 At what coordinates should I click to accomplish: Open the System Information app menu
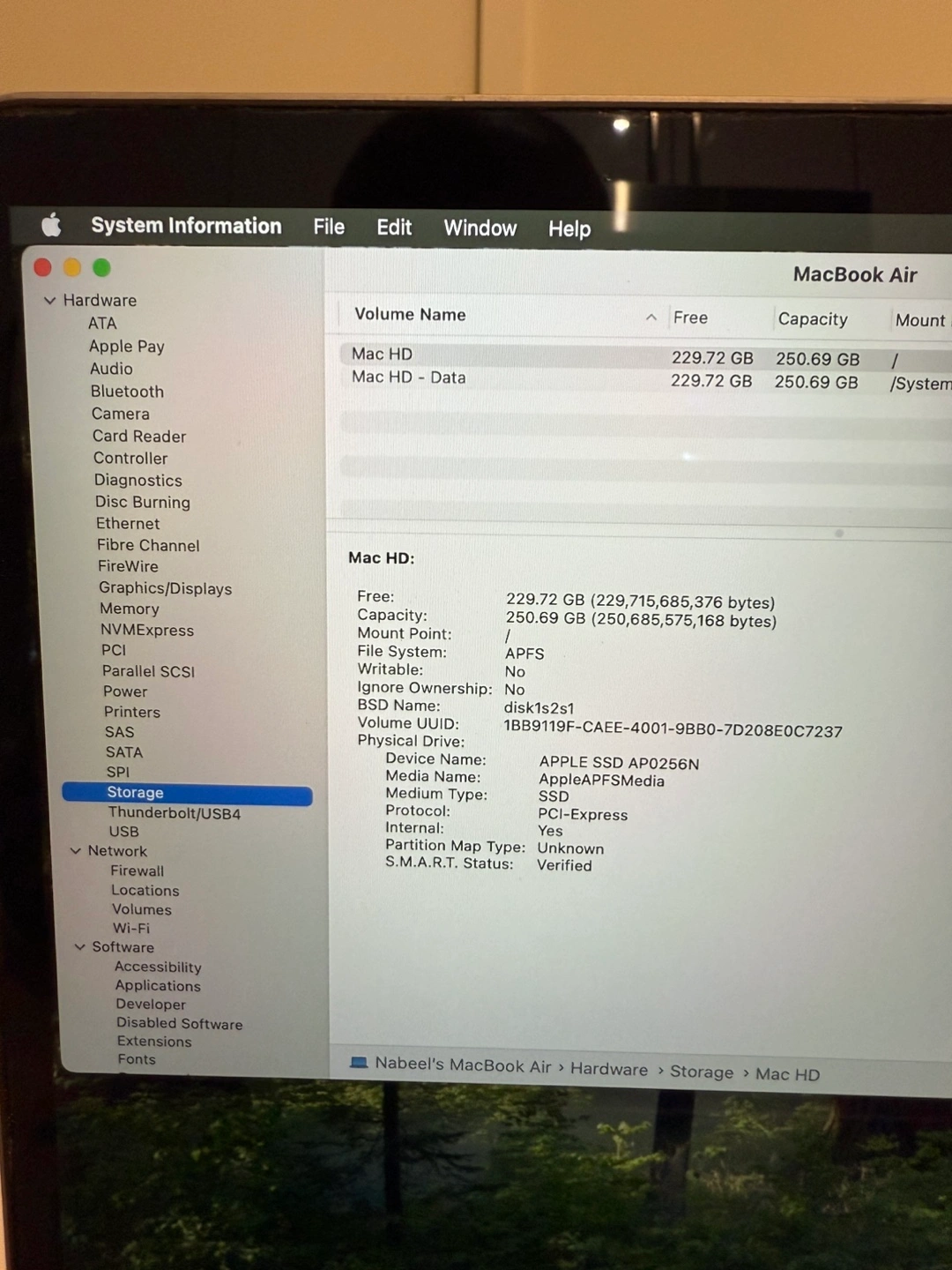coord(186,226)
